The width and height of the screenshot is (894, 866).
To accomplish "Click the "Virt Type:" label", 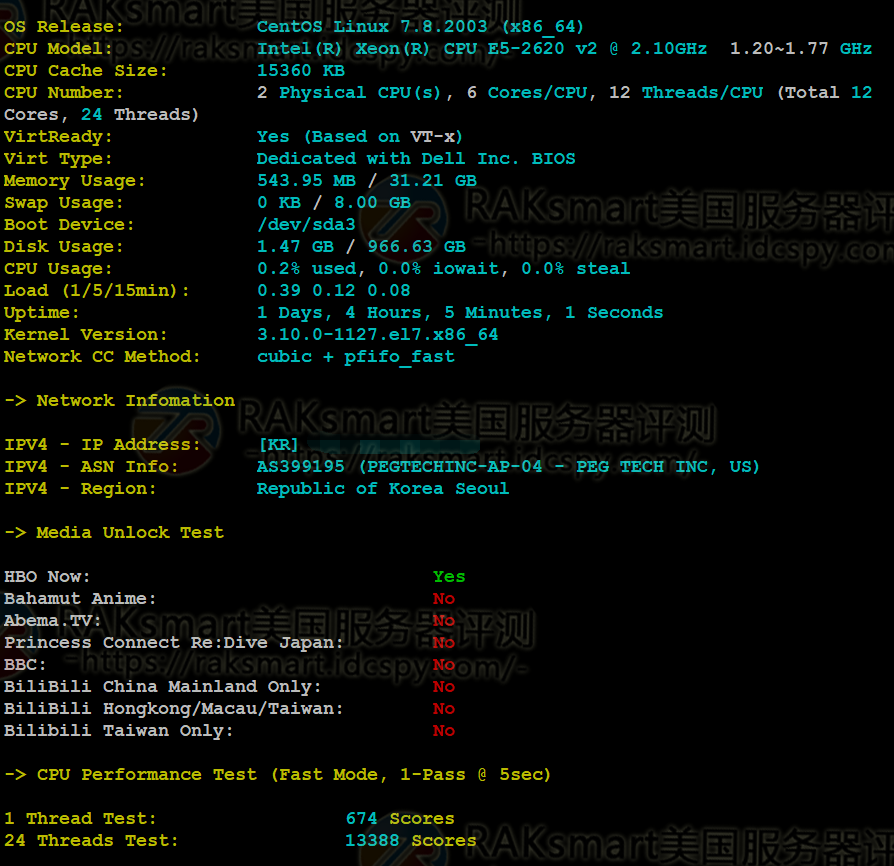I will point(58,158).
